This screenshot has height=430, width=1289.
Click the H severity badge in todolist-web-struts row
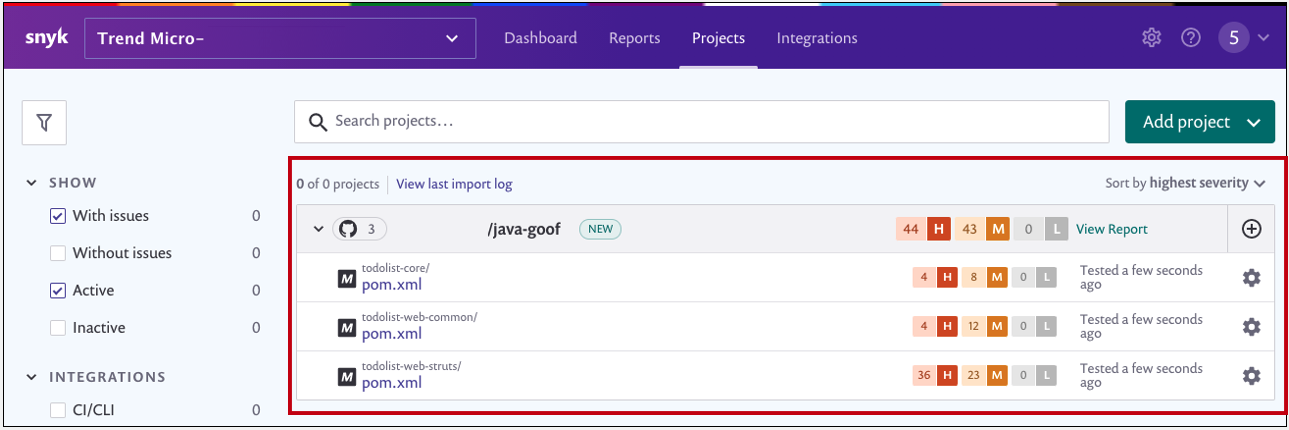pyautogui.click(x=946, y=375)
